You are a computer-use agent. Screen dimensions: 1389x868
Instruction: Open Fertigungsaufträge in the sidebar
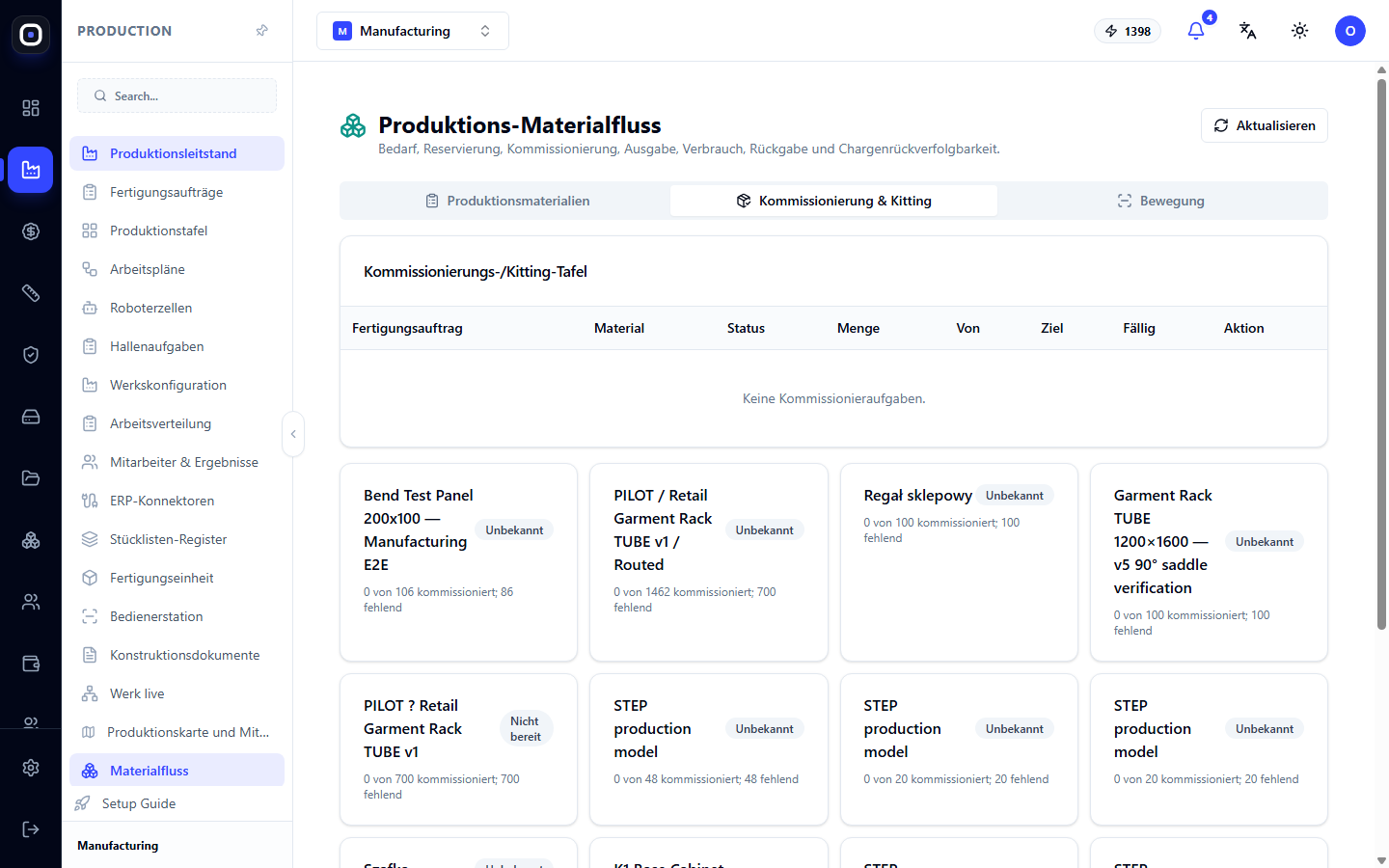[177, 192]
